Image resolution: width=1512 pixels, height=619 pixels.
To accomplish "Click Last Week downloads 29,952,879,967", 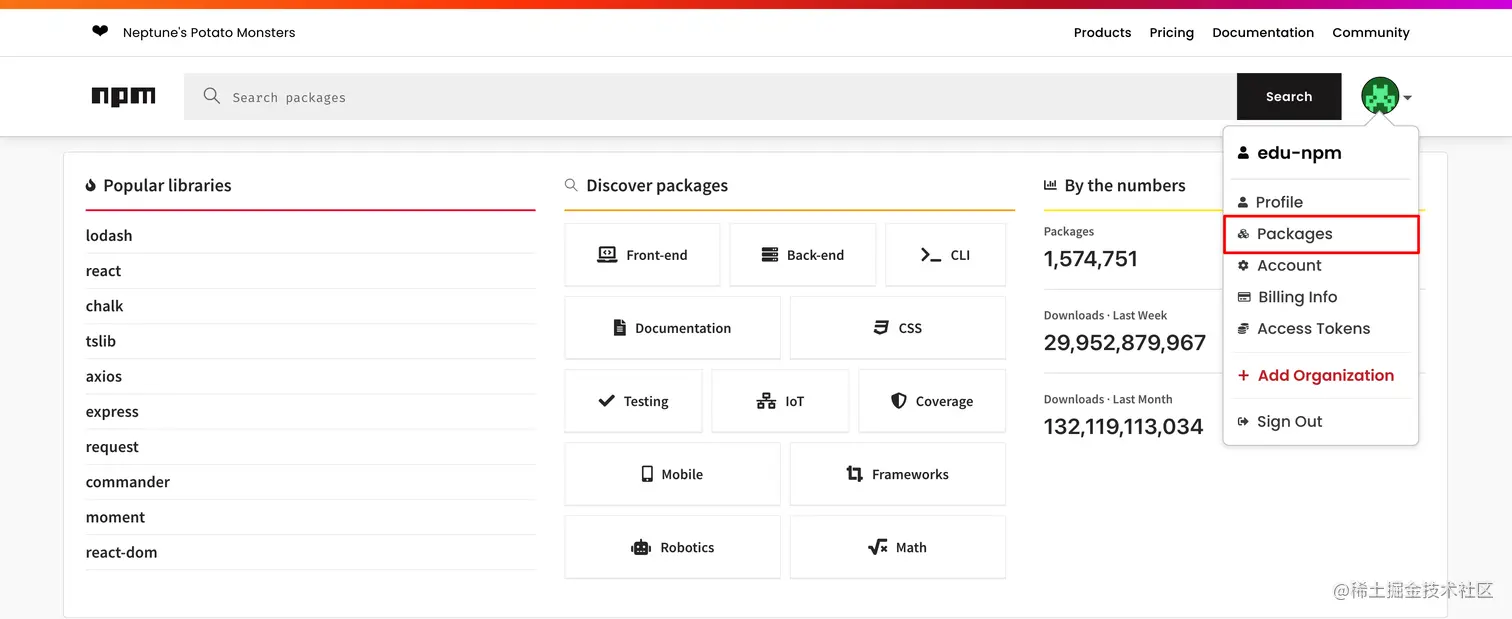I will pyautogui.click(x=1125, y=343).
